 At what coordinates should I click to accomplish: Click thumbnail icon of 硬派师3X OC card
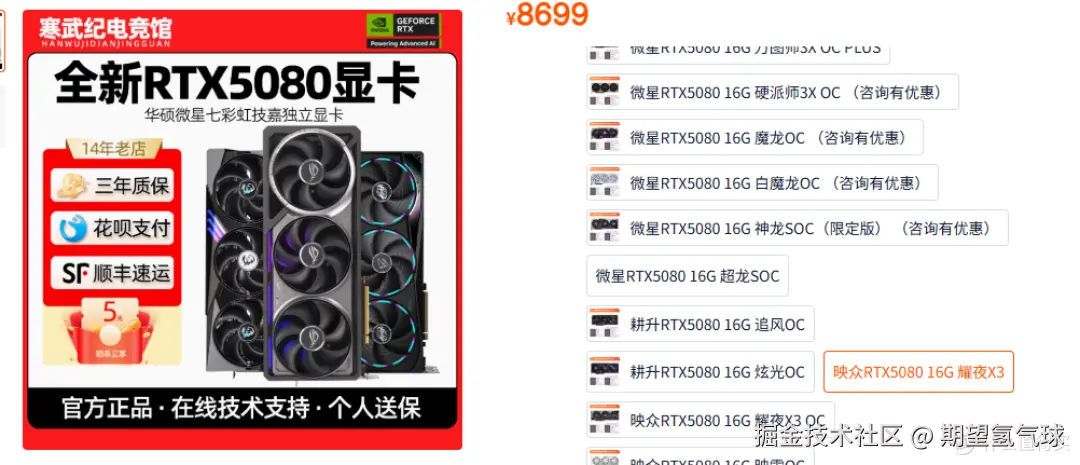(604, 92)
